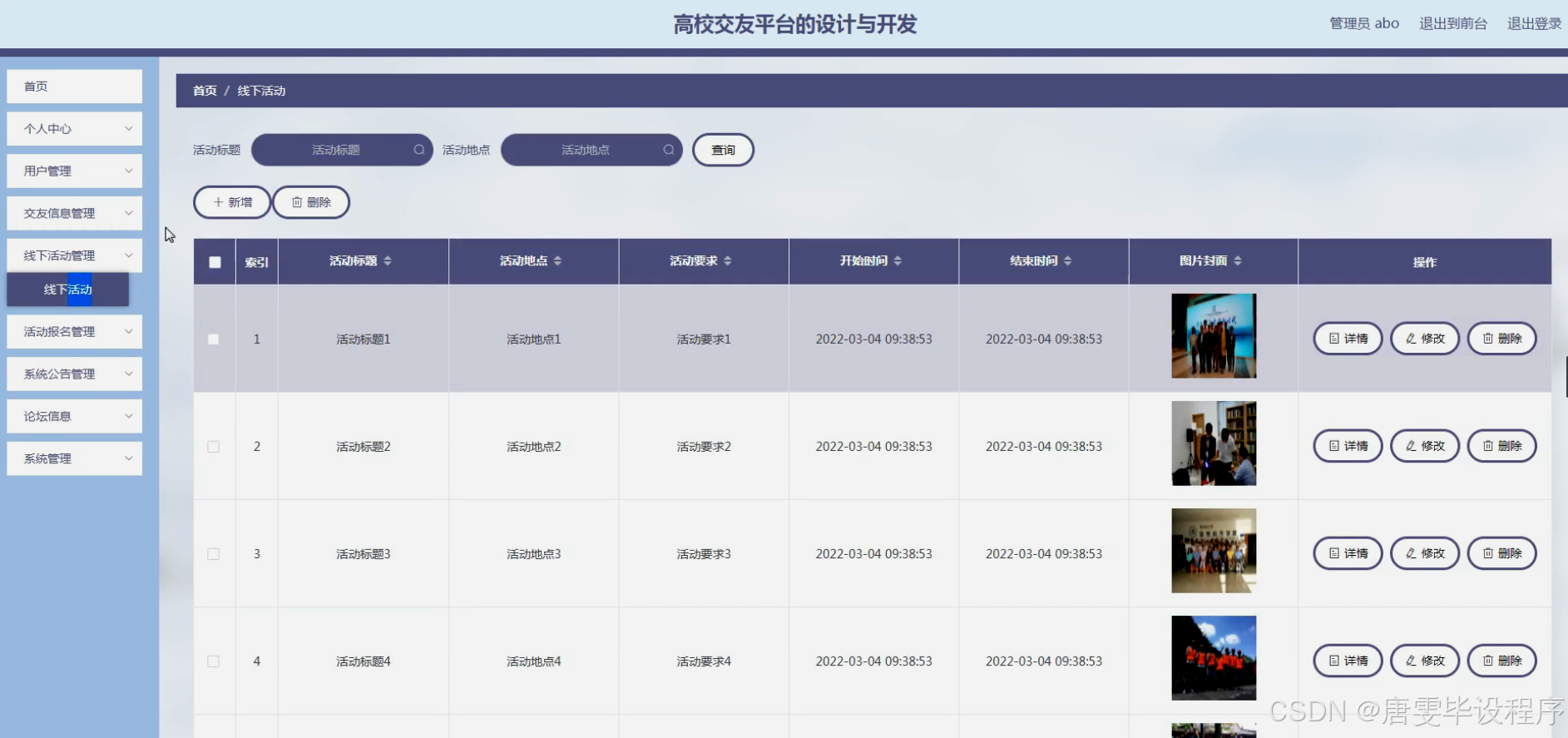Expand 论坛信息 sidebar menu
The height and width of the screenshot is (738, 1568).
(x=75, y=417)
